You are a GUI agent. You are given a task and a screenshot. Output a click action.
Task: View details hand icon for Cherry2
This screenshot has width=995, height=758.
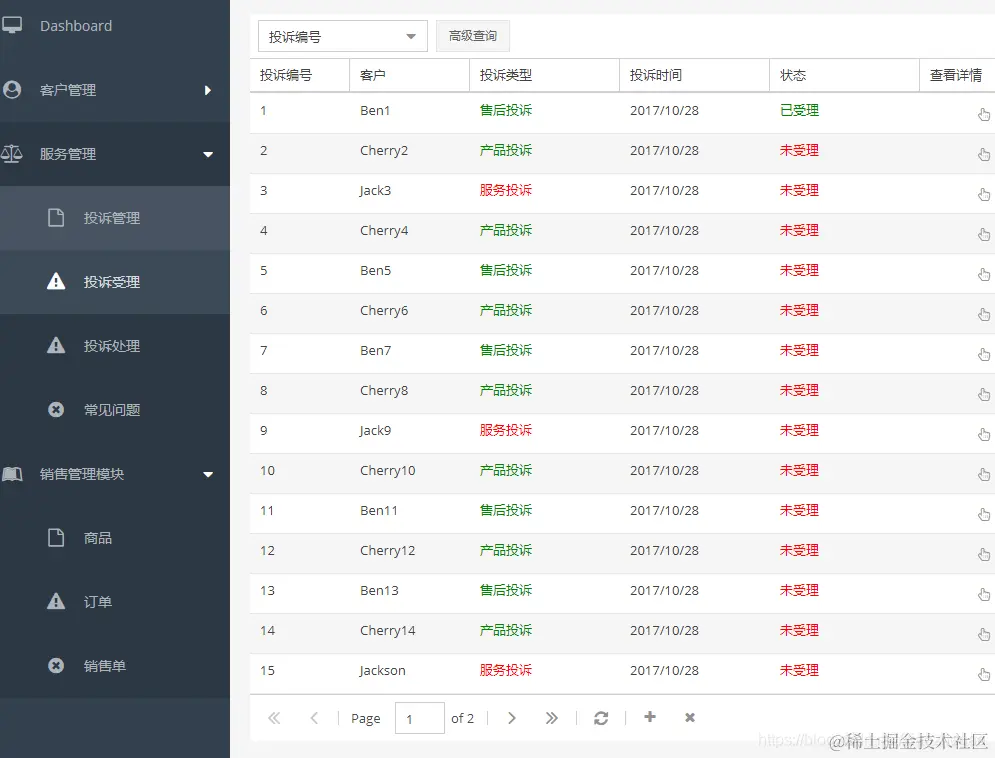pos(984,154)
